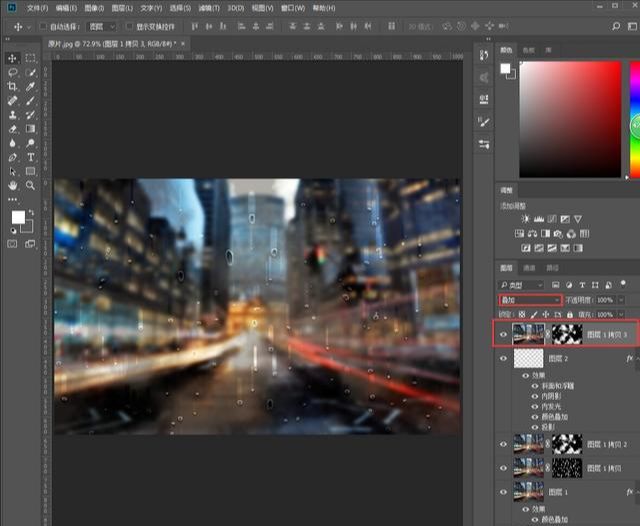Toggle visibility of 图层 1 base layer
The width and height of the screenshot is (640, 526).
point(503,492)
